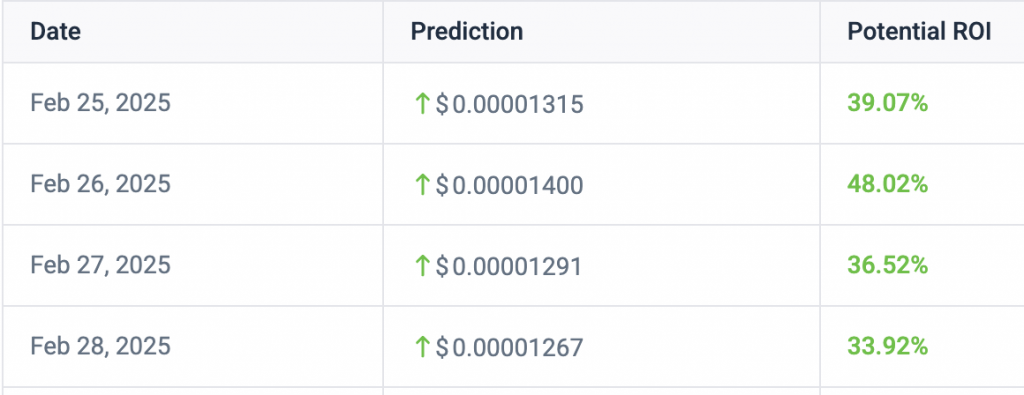Screen dimensions: 1024x395
Task: Click the green up arrow for Feb 25
Action: [422, 104]
